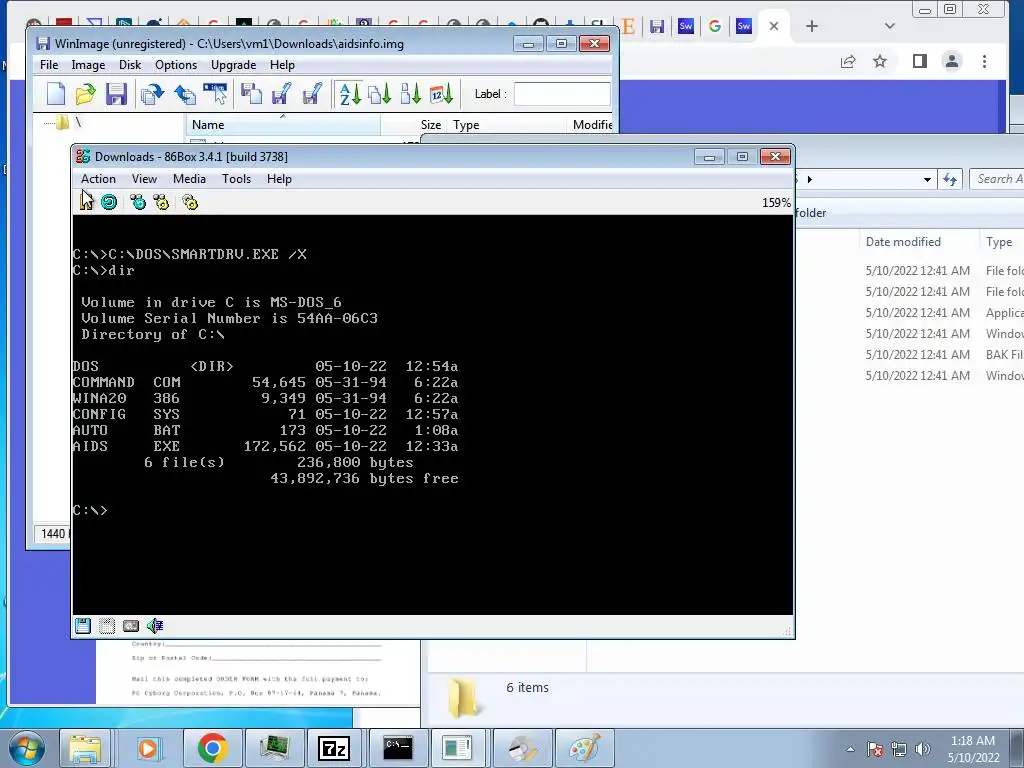This screenshot has width=1024, height=768.
Task: Open 7-Zip from the taskbar
Action: click(334, 748)
